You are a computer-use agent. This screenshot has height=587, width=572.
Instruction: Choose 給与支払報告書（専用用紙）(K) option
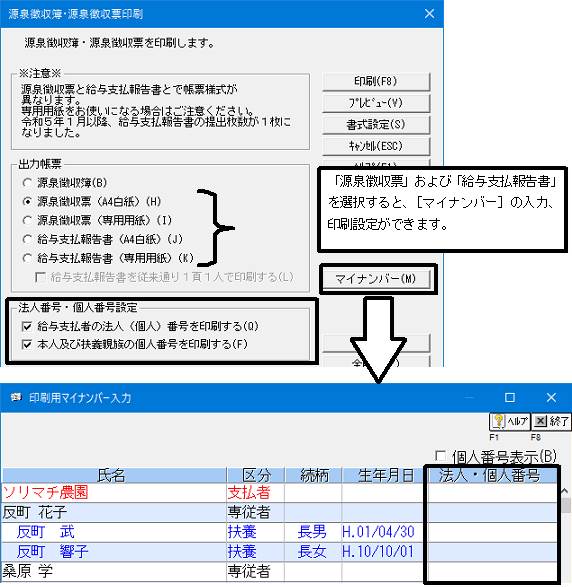pos(27,258)
